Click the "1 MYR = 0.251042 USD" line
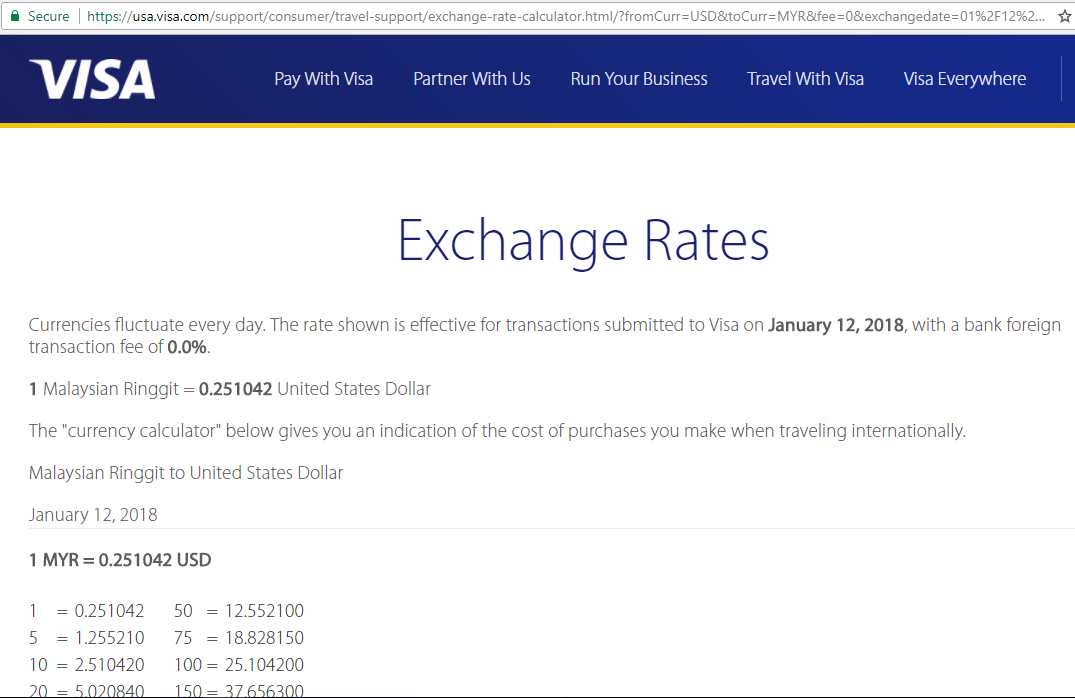 (x=120, y=560)
